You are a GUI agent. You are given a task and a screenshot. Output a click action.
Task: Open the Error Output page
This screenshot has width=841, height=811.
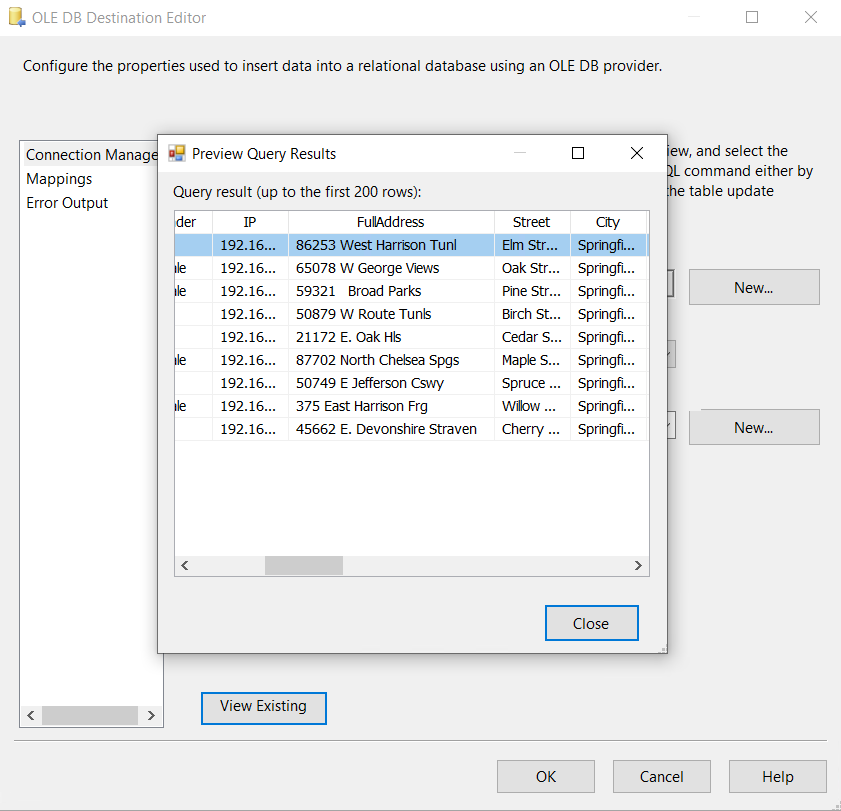(67, 203)
